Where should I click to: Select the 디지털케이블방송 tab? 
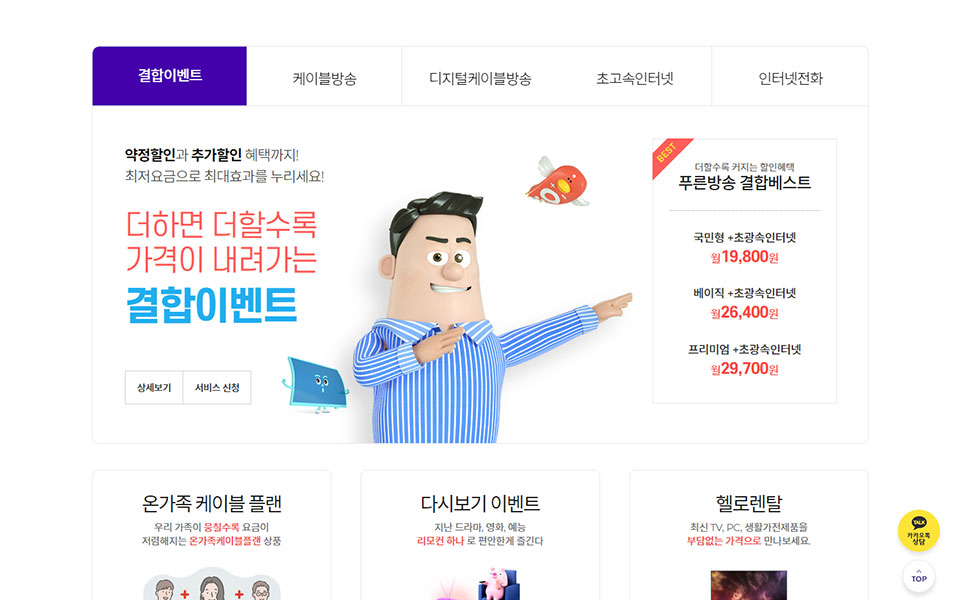[479, 77]
